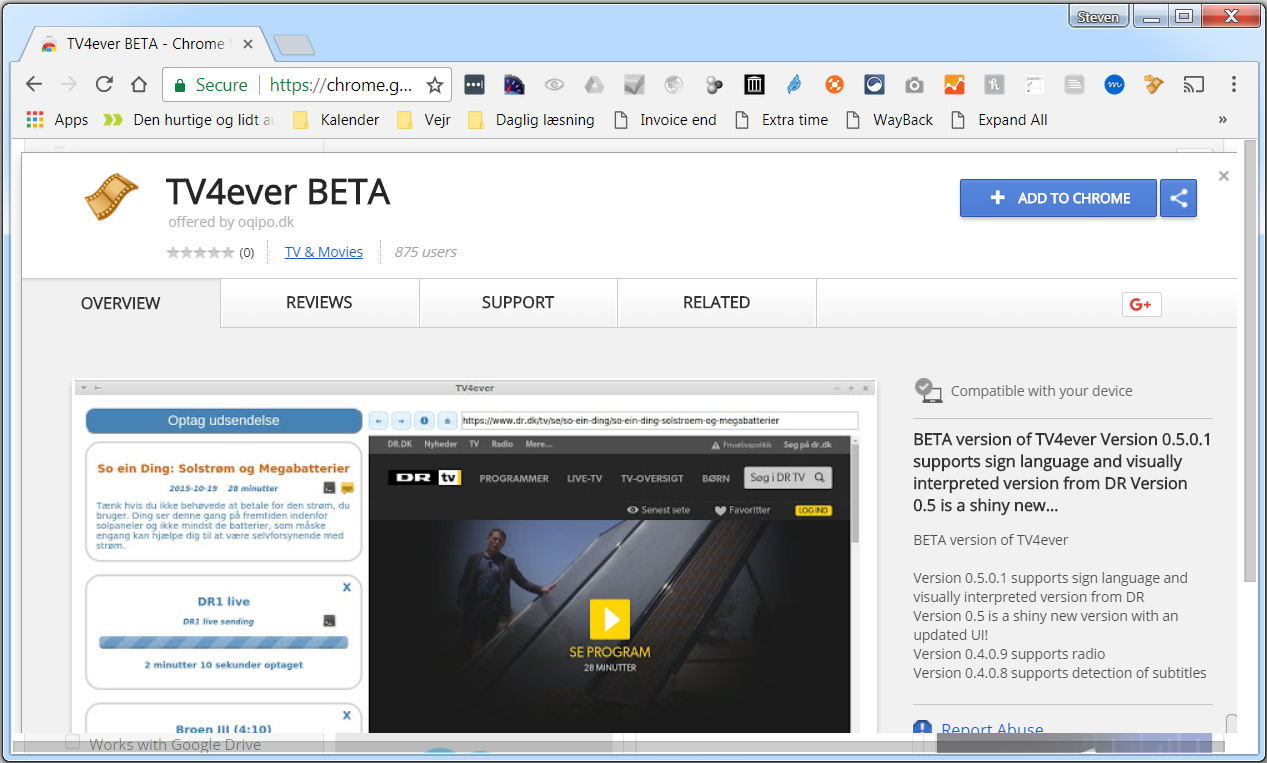Image resolution: width=1267 pixels, height=763 pixels.
Task: Switch to the RELATED tab
Action: (716, 302)
